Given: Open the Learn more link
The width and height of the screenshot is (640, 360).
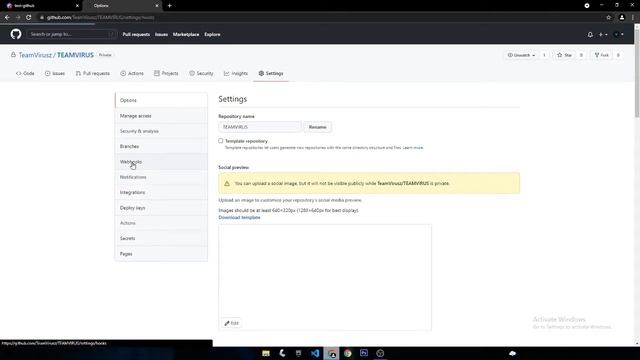Looking at the screenshot, I should click(413, 148).
